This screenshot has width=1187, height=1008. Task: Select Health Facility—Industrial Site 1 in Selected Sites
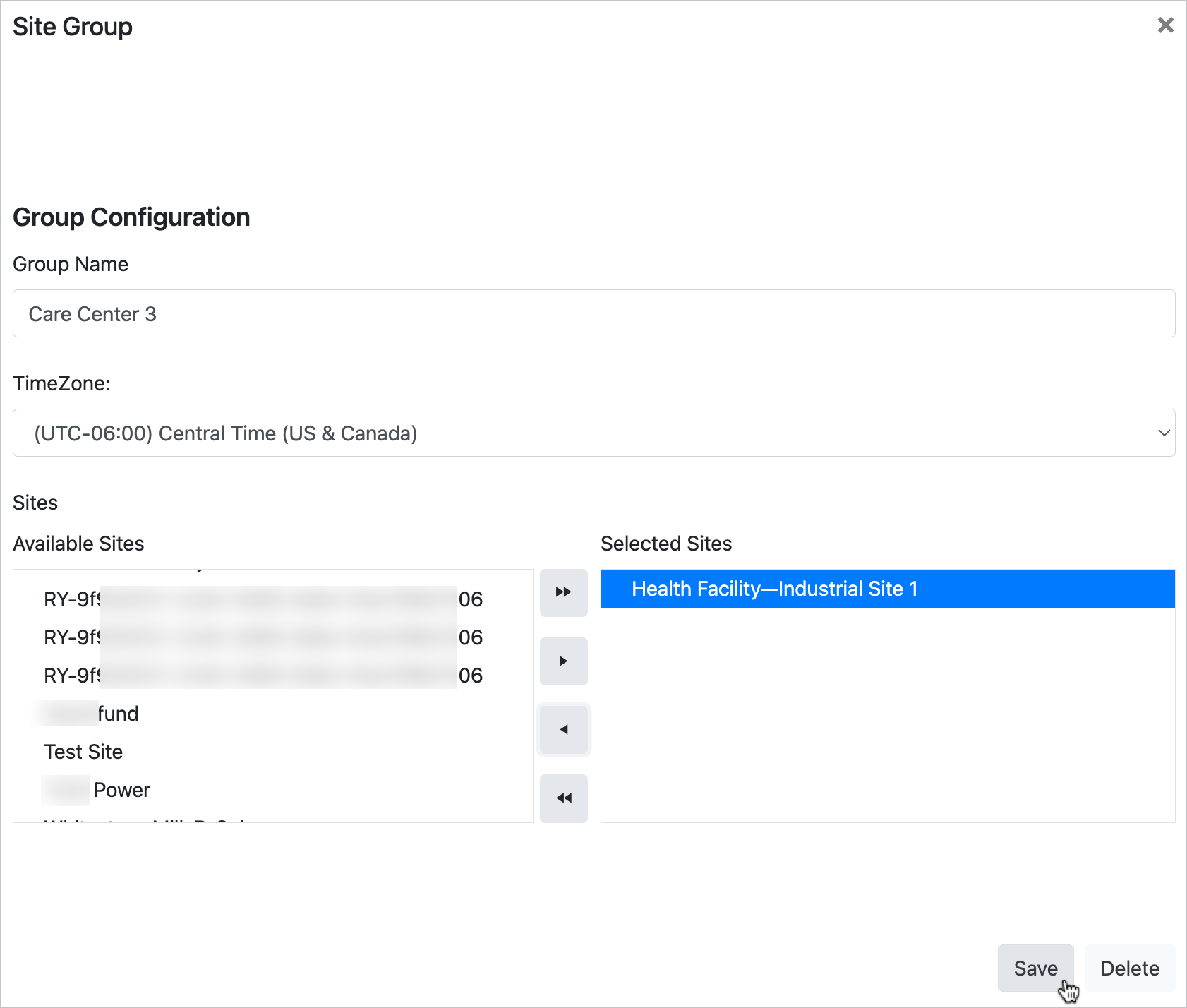point(774,589)
